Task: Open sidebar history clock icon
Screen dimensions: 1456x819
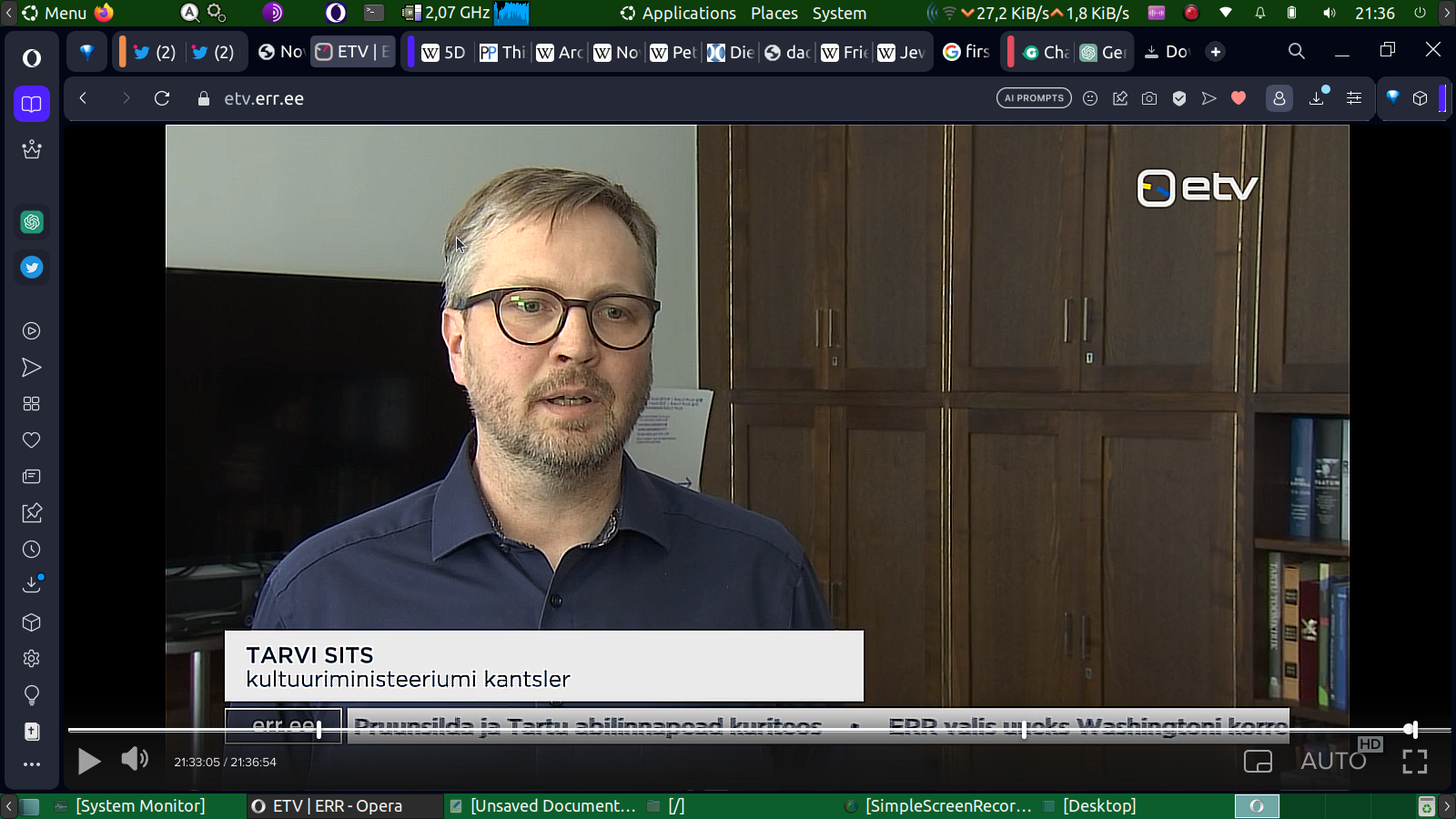Action: click(x=32, y=550)
